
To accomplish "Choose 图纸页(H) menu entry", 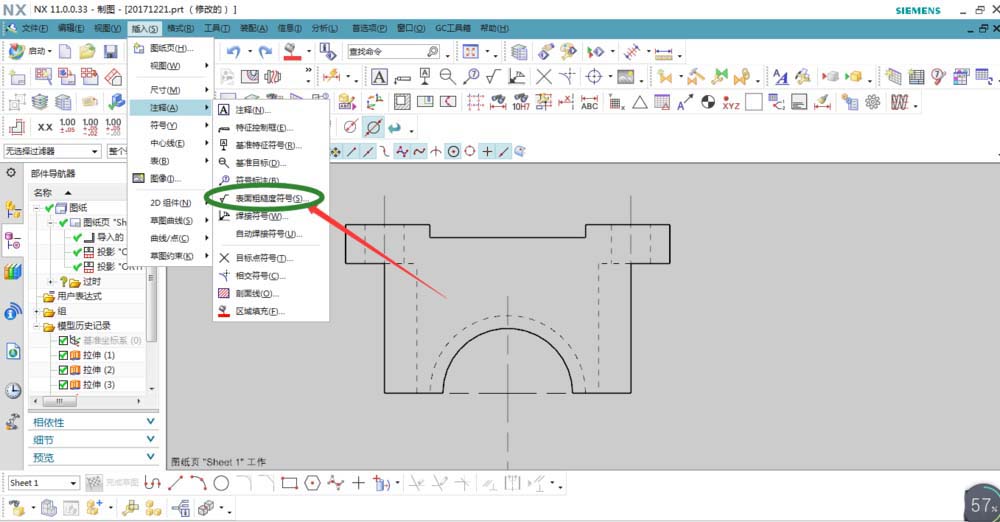I will [171, 48].
